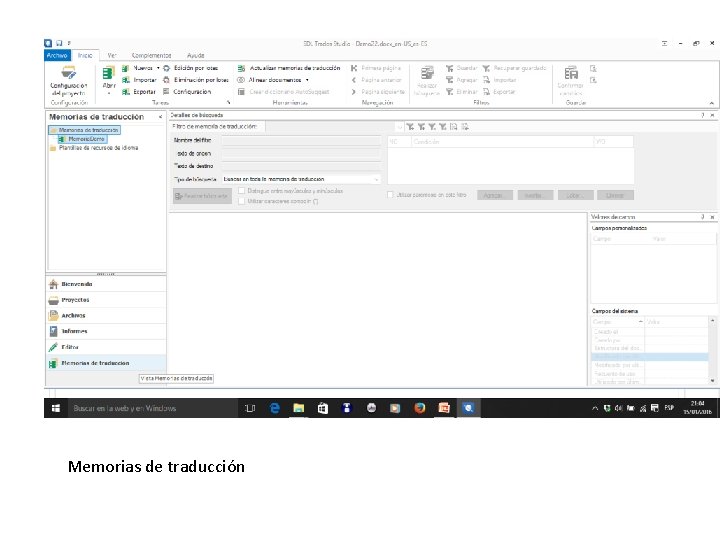720x540 pixels.
Task: Open Configuración in the Tareas group
Action: tap(187, 92)
